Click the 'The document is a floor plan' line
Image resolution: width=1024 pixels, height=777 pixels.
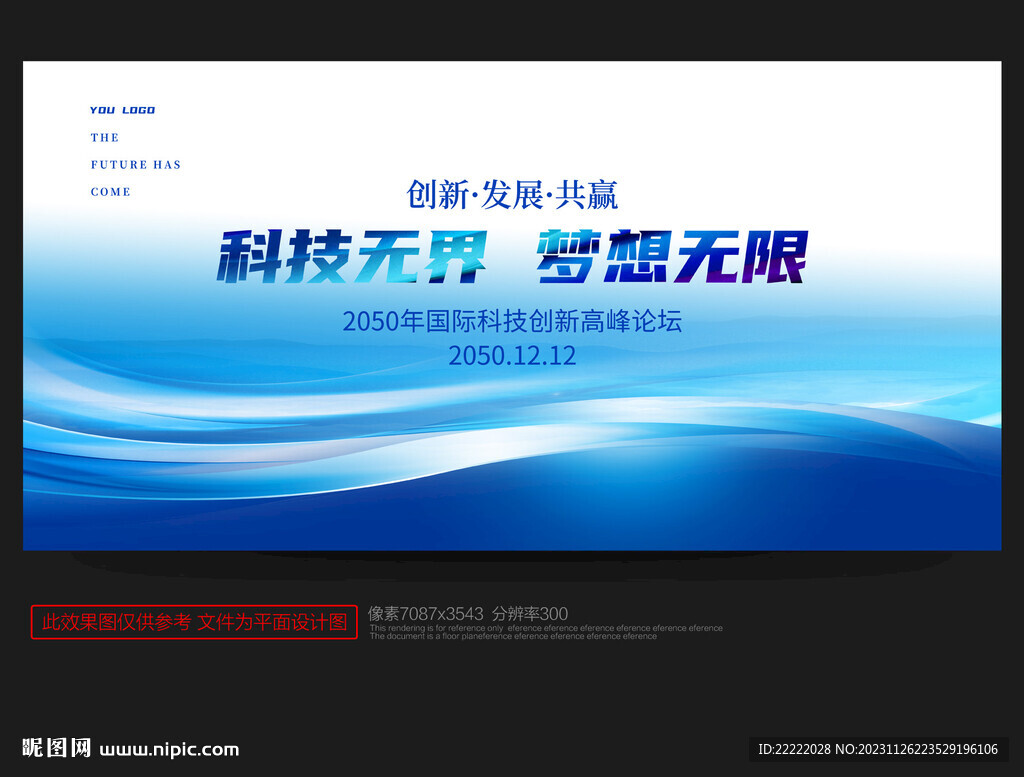pyautogui.click(x=513, y=636)
